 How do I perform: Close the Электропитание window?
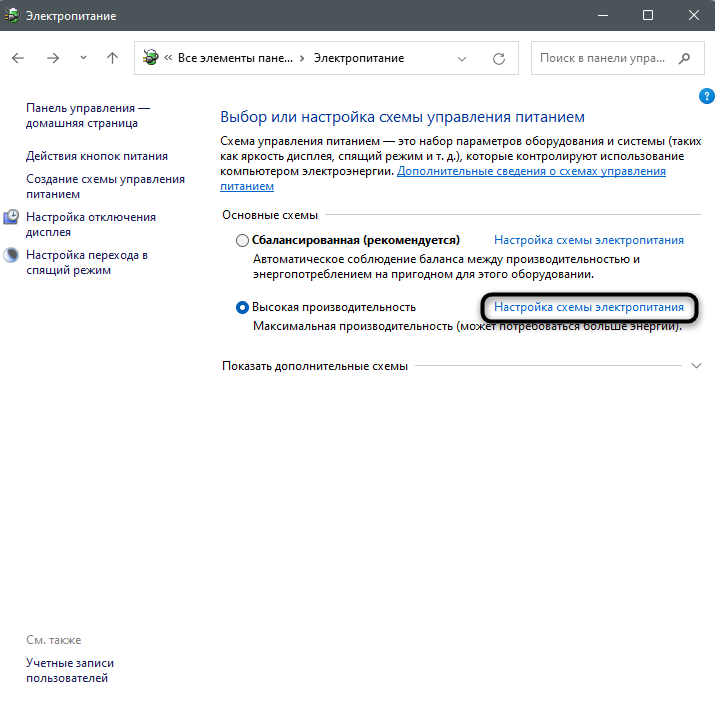694,16
